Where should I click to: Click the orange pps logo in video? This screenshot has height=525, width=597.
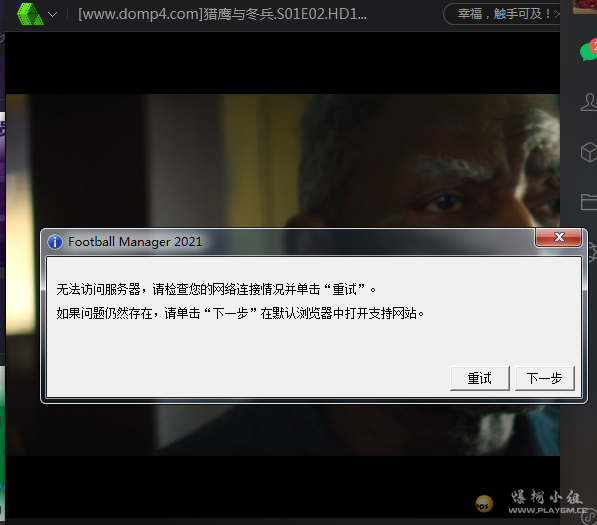point(484,504)
